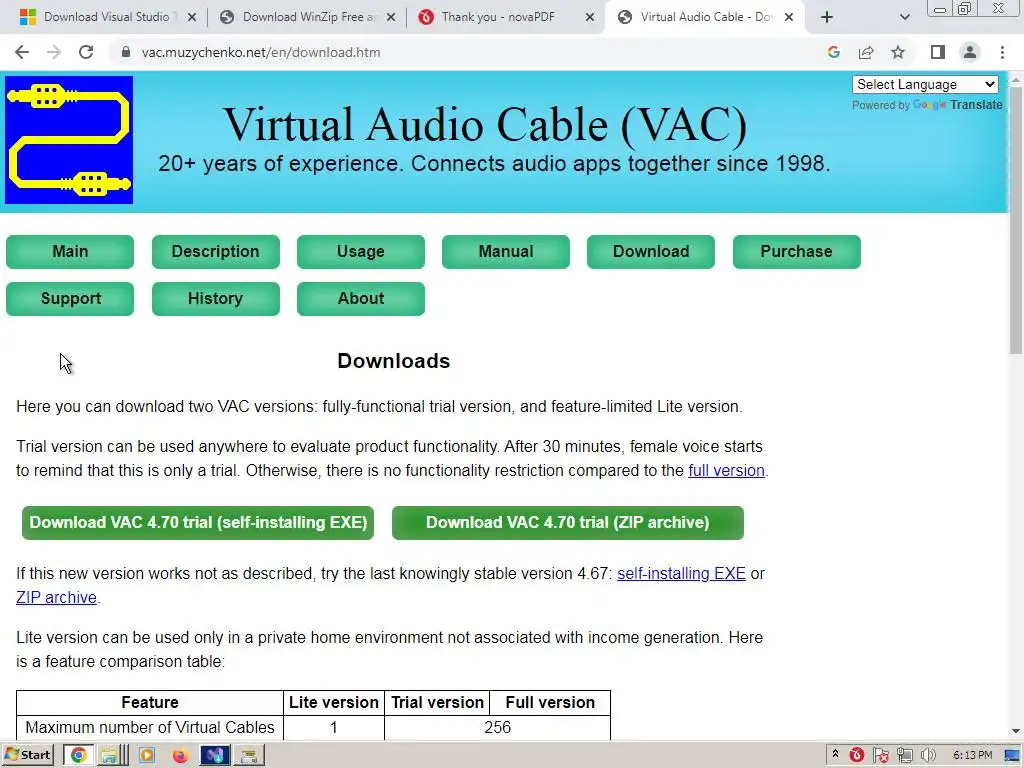Open Chrome from the taskbar
The width and height of the screenshot is (1024, 768).
click(x=78, y=756)
